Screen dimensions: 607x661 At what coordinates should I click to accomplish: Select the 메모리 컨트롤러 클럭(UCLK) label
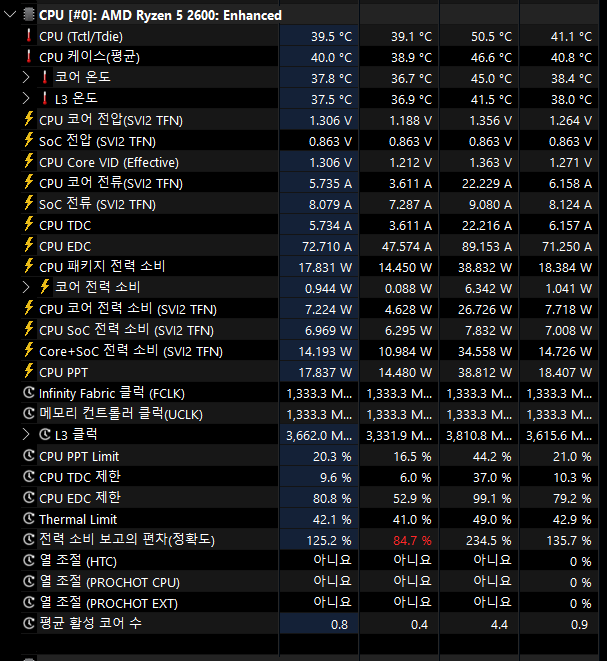[121, 414]
